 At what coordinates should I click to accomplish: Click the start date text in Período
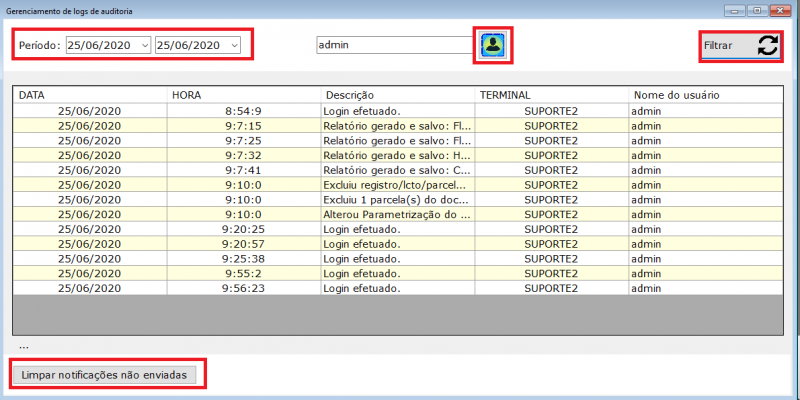point(100,45)
